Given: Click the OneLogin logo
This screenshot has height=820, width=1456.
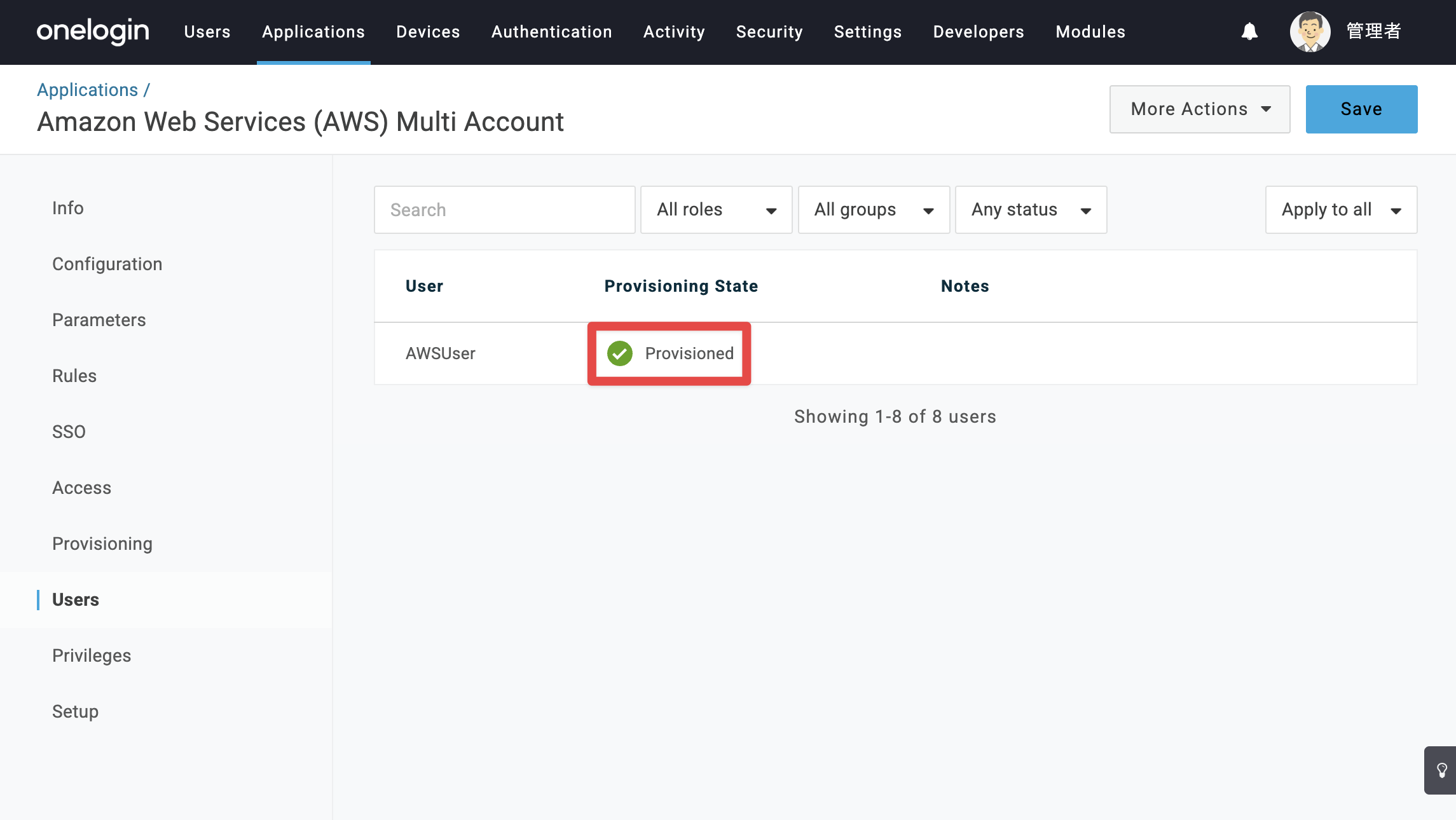Looking at the screenshot, I should [x=93, y=31].
